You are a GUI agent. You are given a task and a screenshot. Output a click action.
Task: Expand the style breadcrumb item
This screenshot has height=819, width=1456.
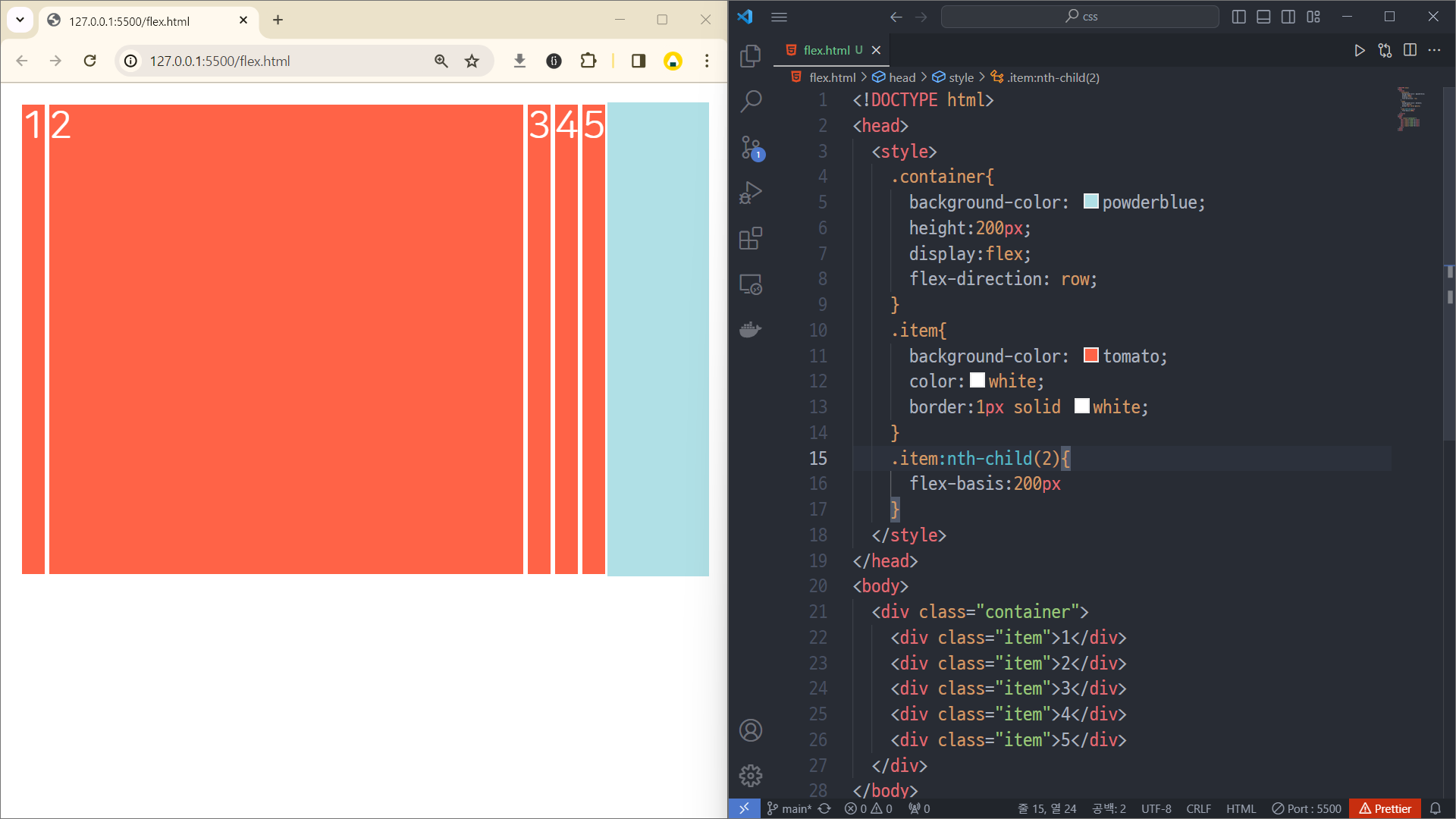tap(960, 77)
